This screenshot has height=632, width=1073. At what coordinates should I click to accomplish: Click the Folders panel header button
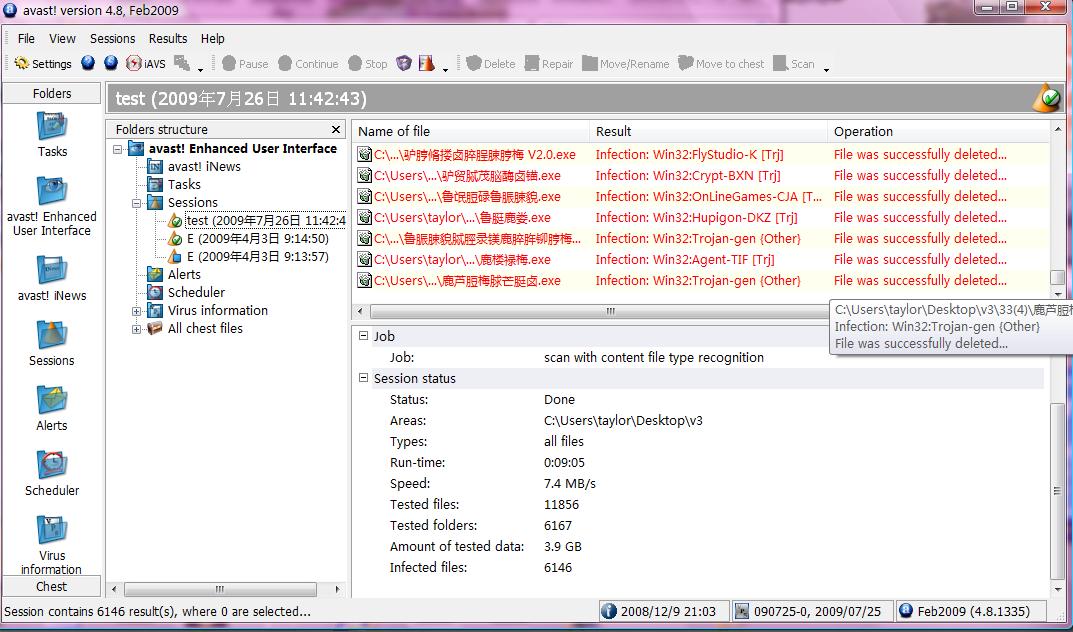click(x=52, y=93)
